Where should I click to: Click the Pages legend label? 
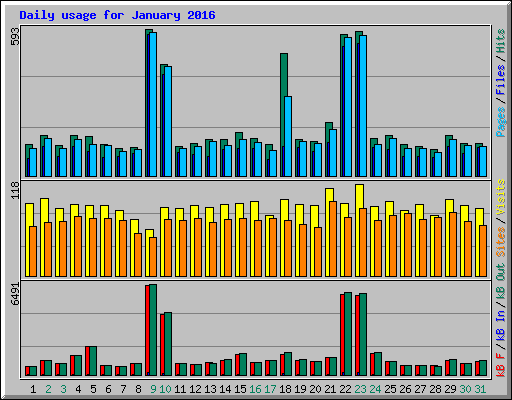[x=501, y=122]
